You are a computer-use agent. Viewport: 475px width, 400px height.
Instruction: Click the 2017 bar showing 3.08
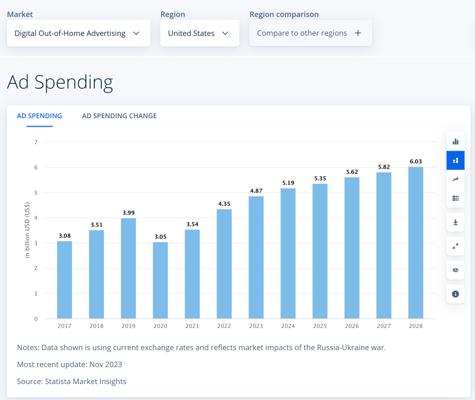64,280
